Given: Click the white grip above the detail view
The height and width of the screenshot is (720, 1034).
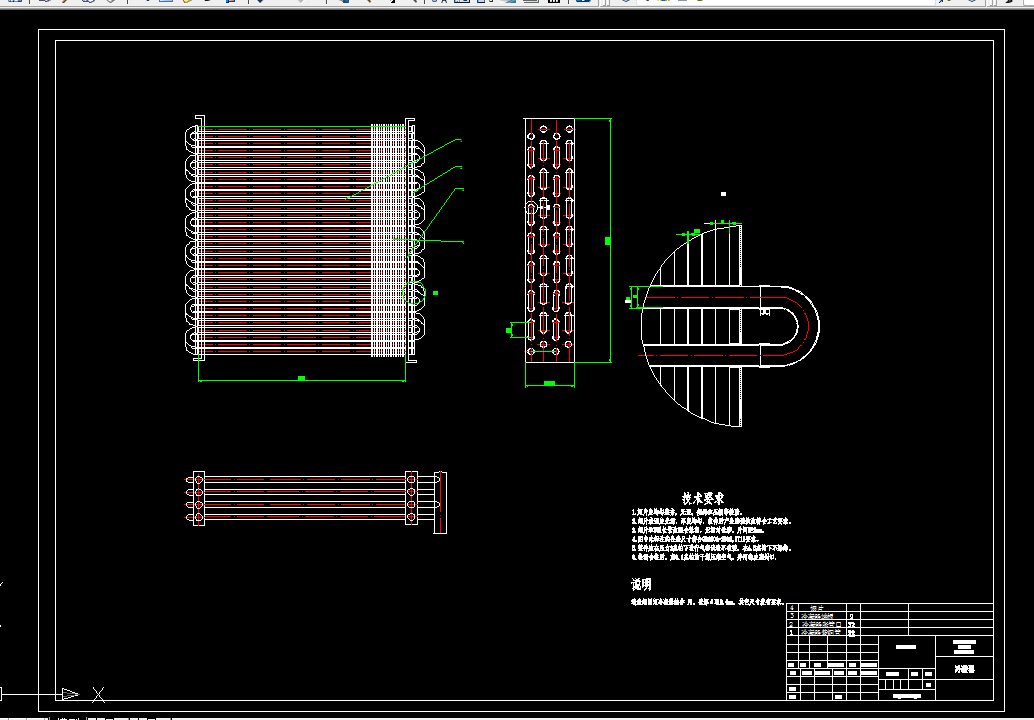Looking at the screenshot, I should pos(723,194).
